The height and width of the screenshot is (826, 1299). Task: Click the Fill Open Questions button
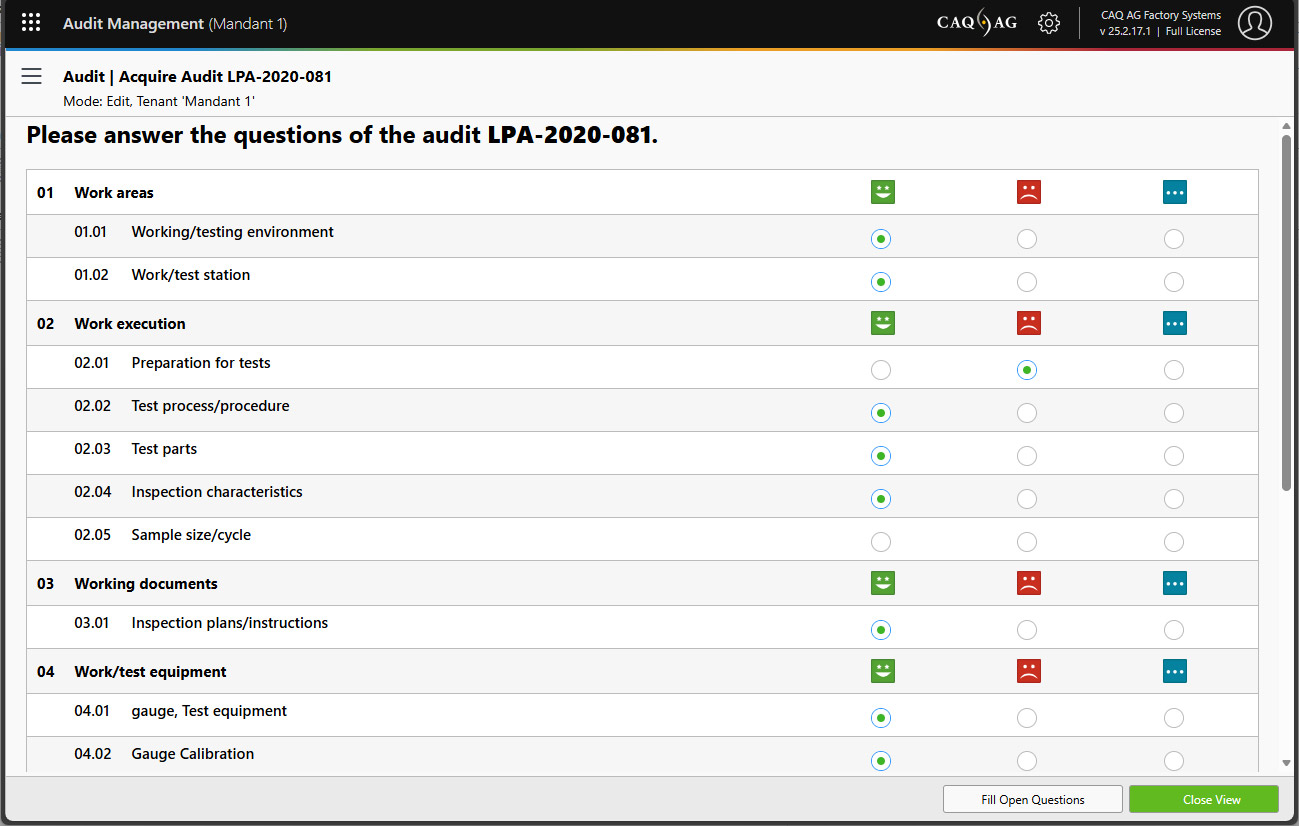(1032, 799)
